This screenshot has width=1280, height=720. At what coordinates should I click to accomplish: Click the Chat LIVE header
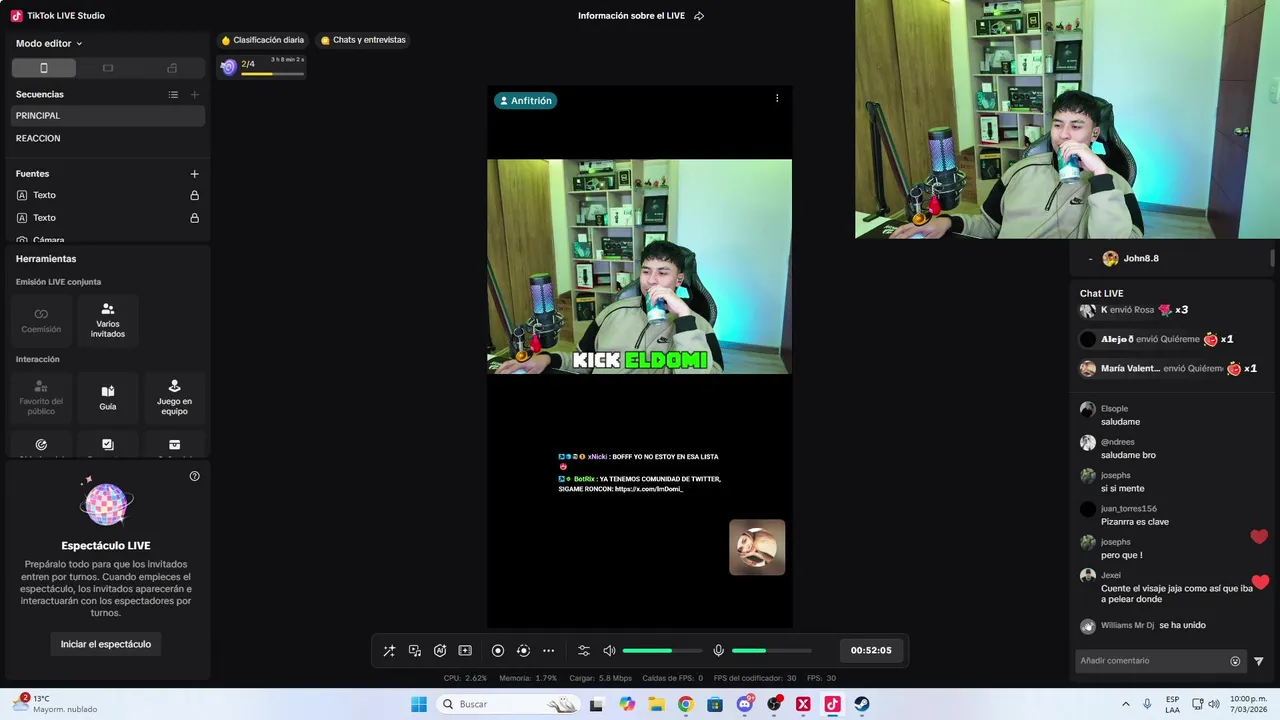coord(1102,293)
